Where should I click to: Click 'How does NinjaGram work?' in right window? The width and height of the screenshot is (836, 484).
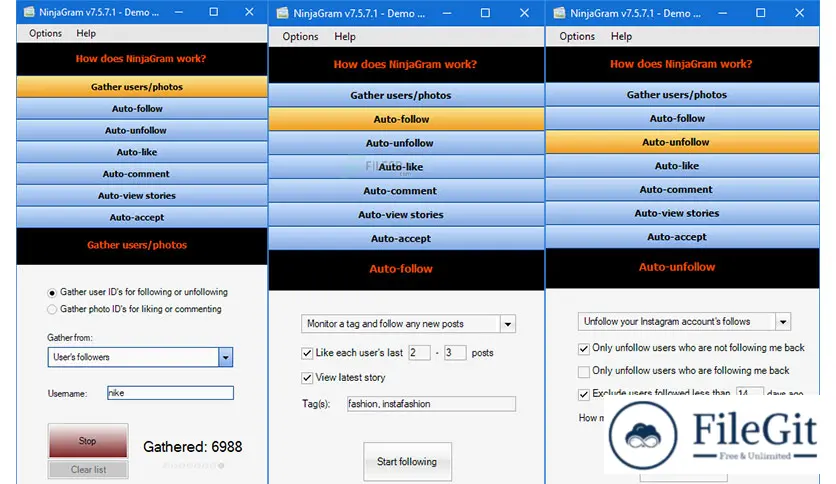pos(681,64)
